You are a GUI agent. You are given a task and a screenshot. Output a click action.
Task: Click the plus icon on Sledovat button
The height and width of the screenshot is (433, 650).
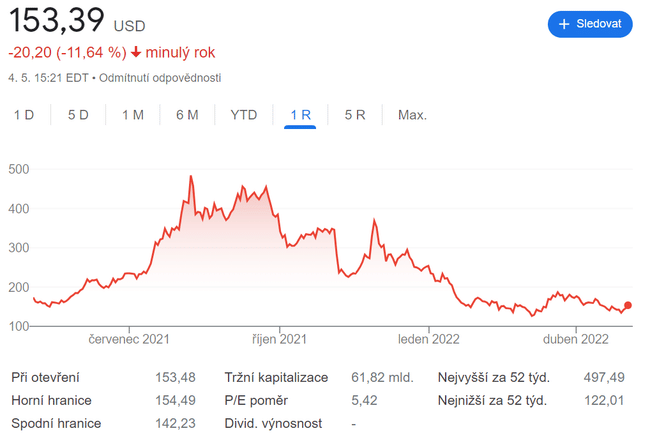pyautogui.click(x=564, y=24)
